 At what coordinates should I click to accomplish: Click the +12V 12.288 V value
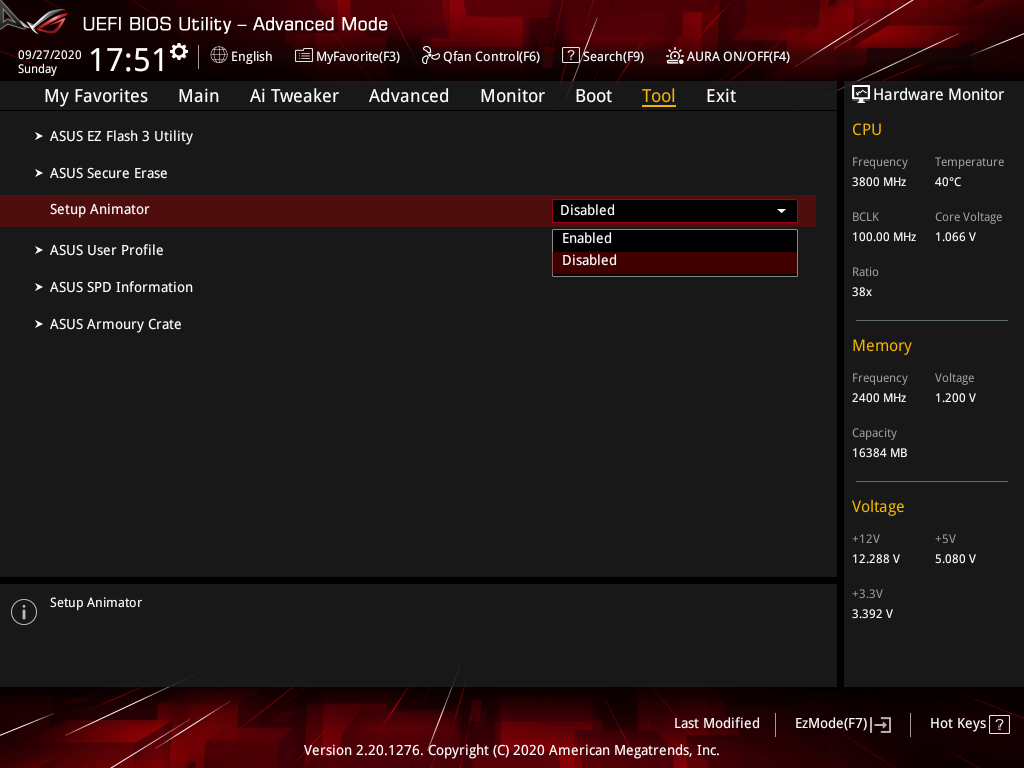click(876, 559)
